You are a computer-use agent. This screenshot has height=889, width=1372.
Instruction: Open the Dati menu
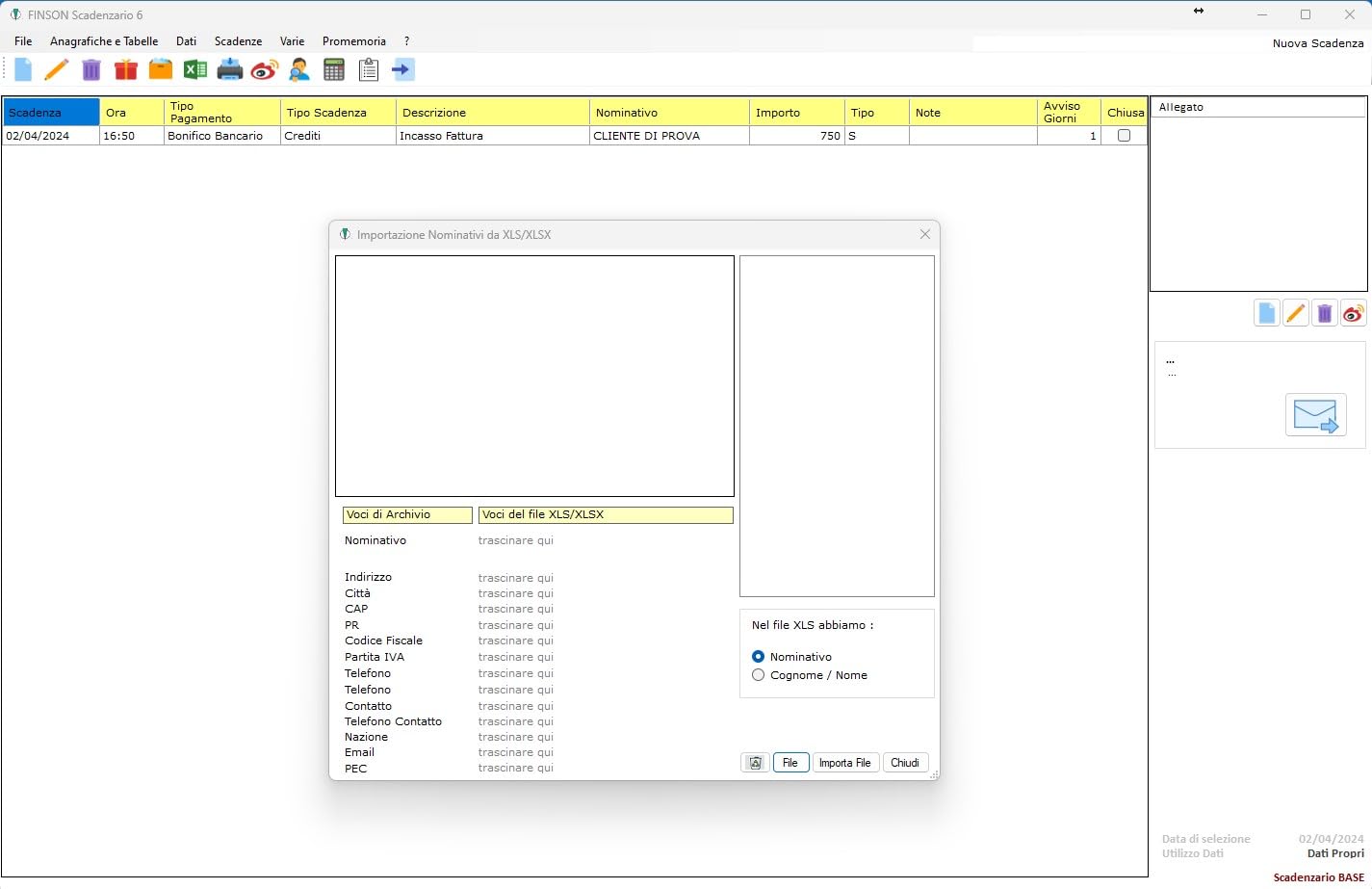tap(186, 41)
